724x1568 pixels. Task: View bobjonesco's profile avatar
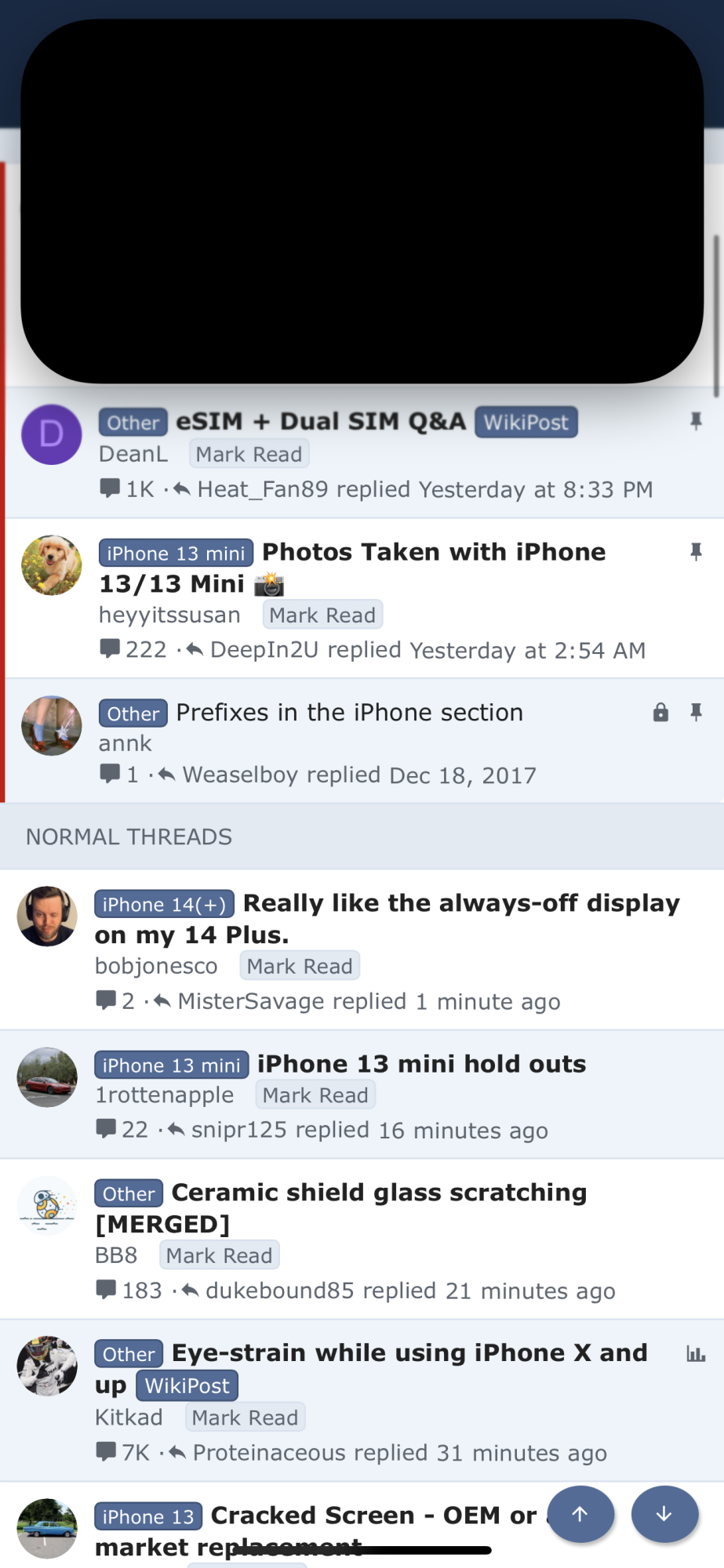[47, 916]
